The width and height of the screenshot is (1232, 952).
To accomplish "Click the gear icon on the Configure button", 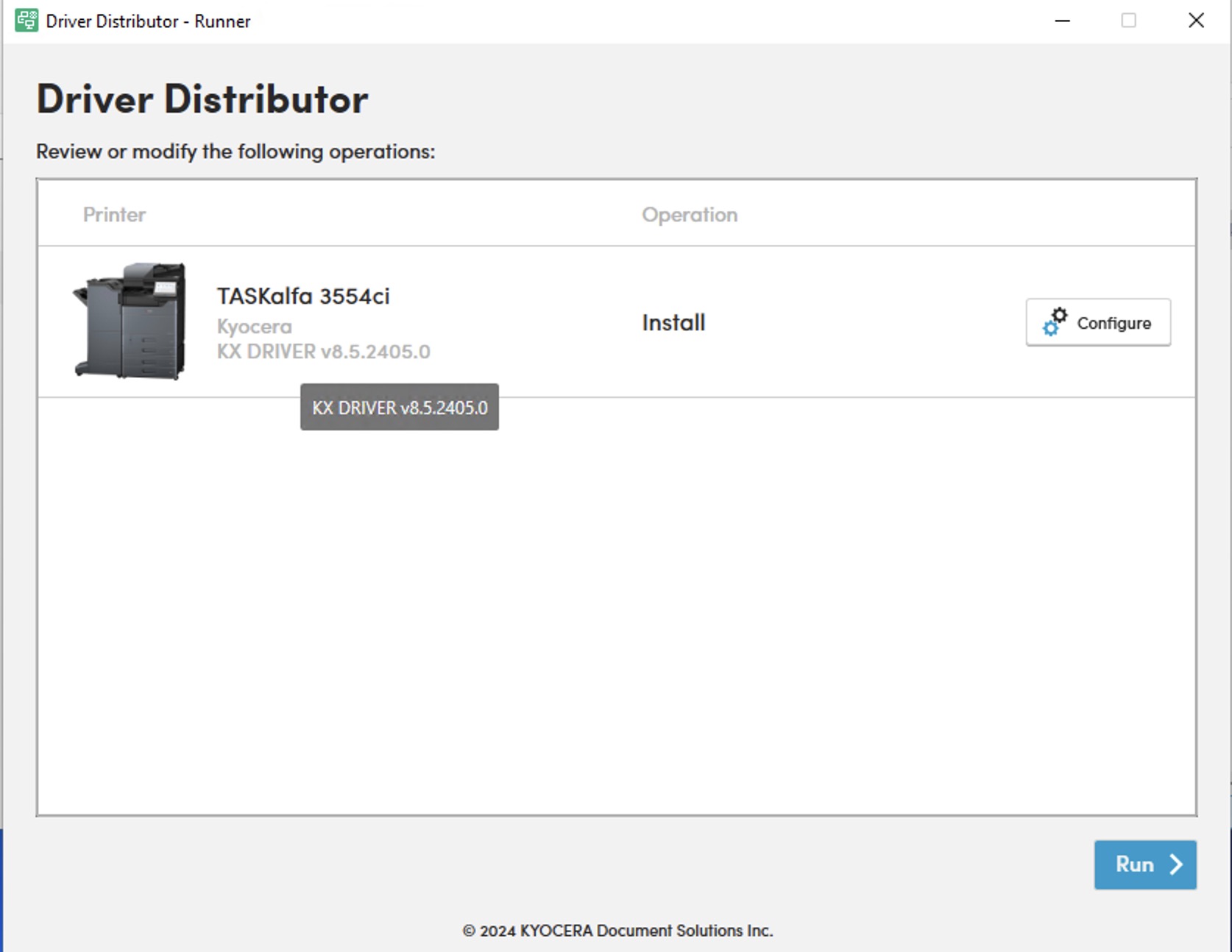I will 1055,322.
